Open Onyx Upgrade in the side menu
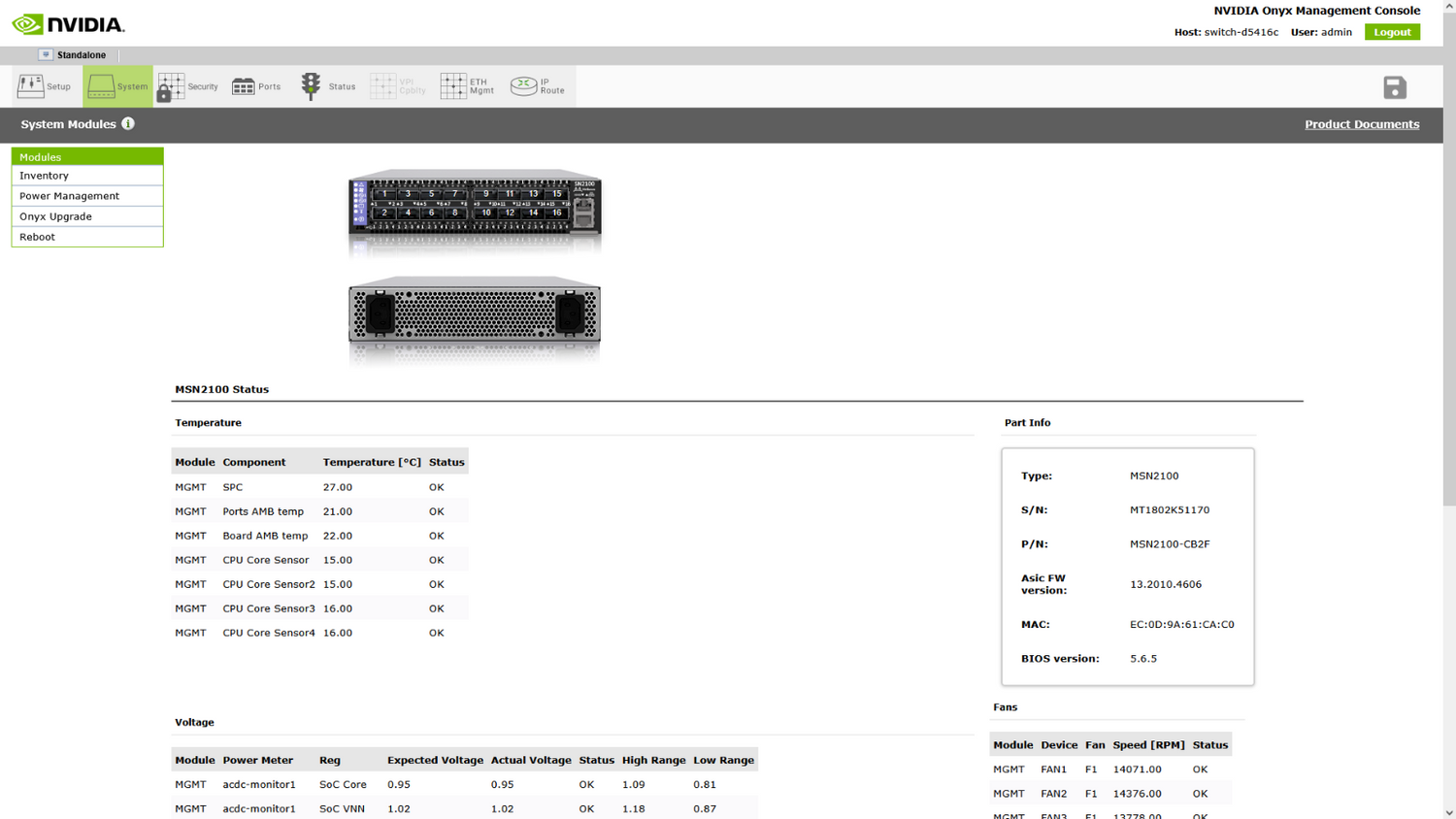Viewport: 1456px width, 819px height. pyautogui.click(x=87, y=216)
